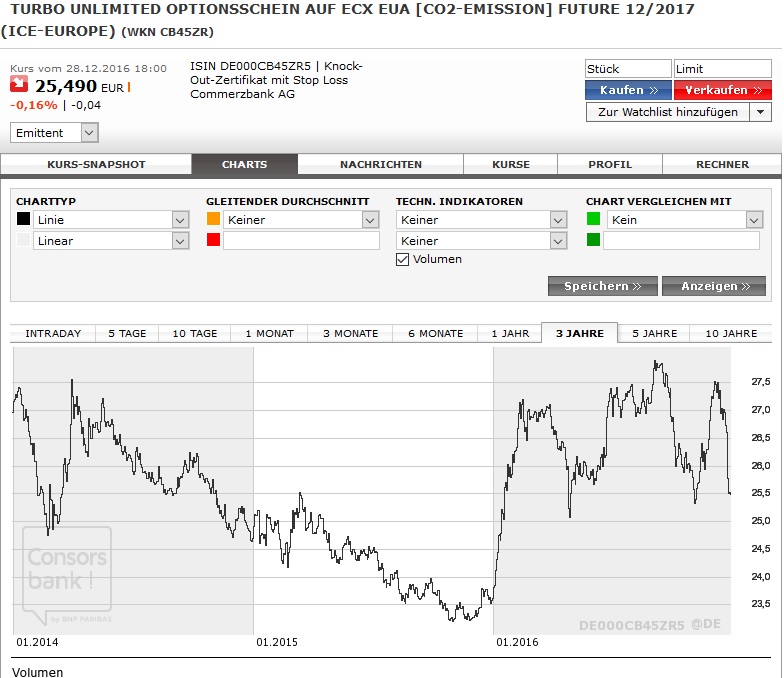Click the orange moving average color swatch

214,219
